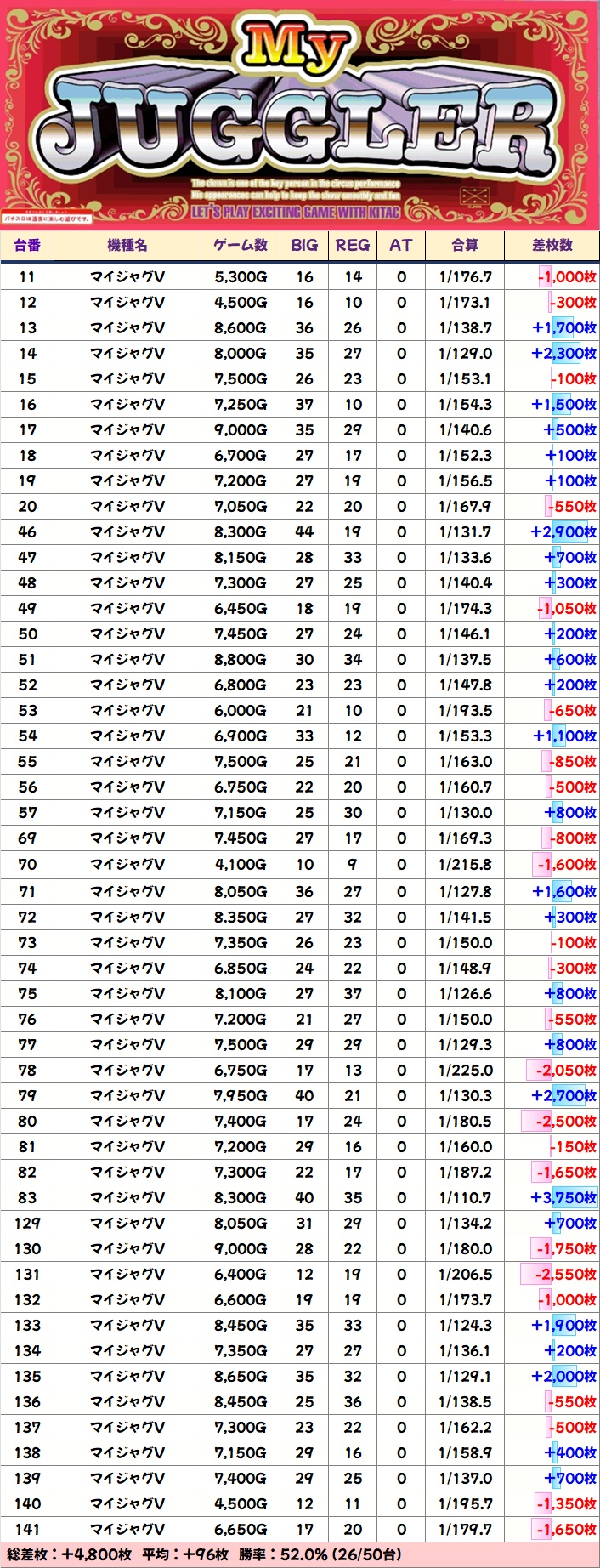Click the 1/225.0 combined rate cell
Screen dimensions: 600x1568
tap(465, 1070)
